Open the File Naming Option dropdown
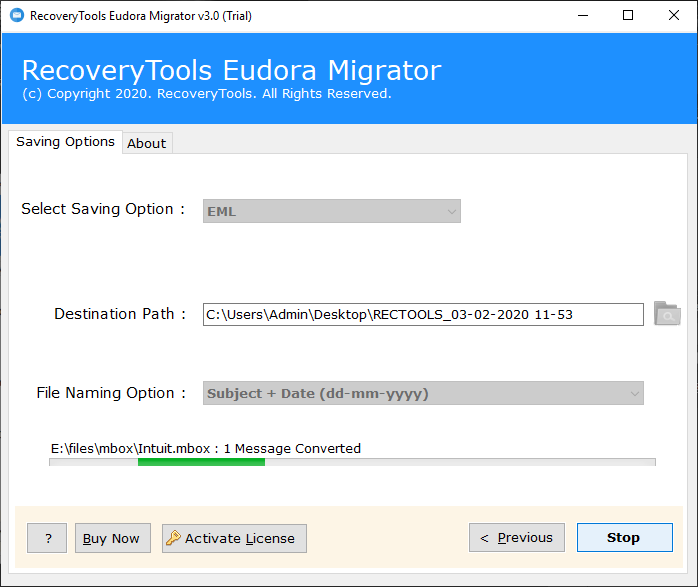 tap(423, 393)
